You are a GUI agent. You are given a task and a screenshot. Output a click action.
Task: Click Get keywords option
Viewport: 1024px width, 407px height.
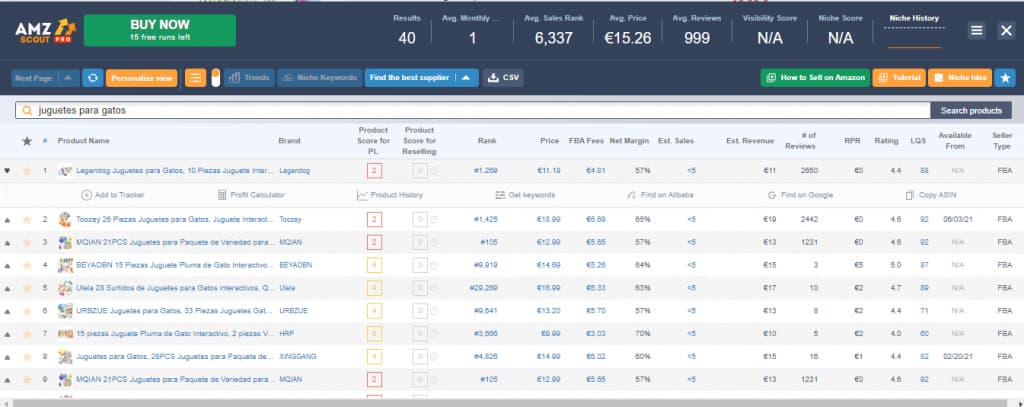pos(524,195)
